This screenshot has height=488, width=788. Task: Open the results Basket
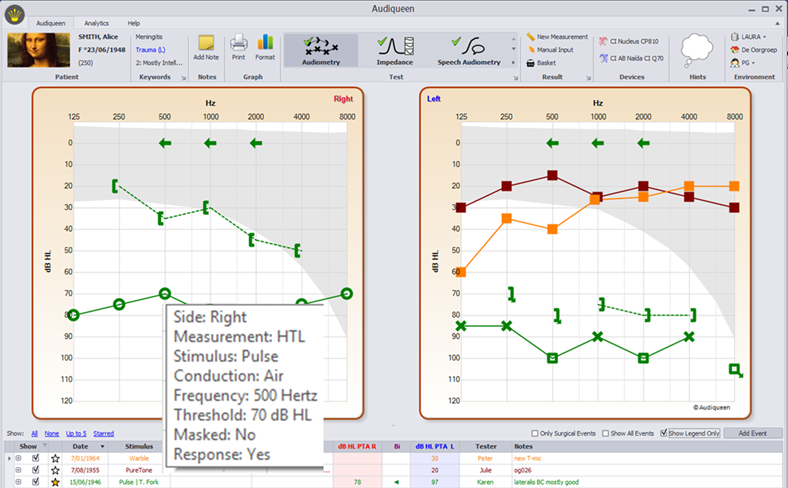click(541, 63)
